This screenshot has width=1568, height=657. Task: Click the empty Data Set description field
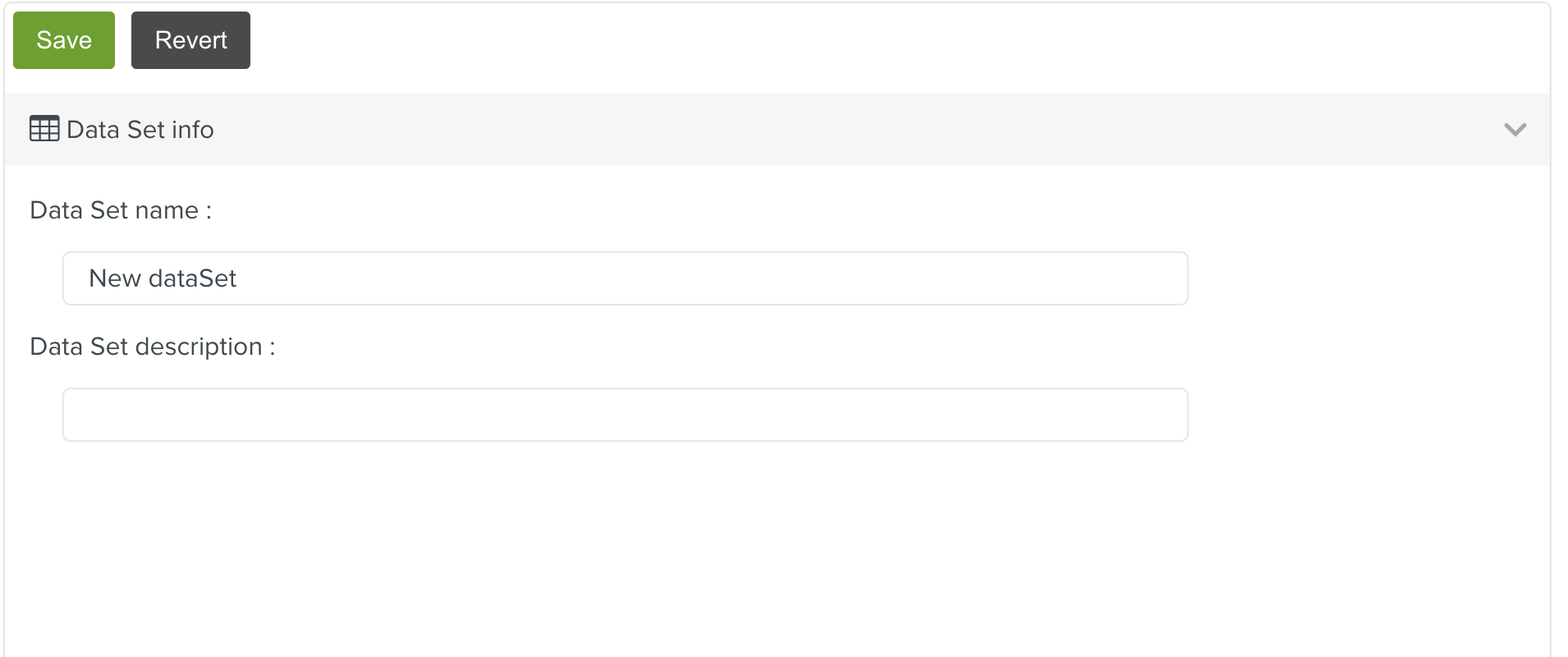[x=624, y=415]
